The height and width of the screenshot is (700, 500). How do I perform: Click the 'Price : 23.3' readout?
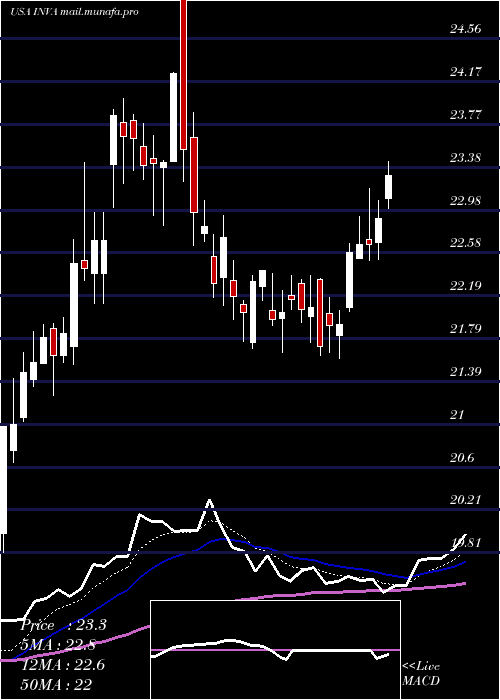tap(63, 625)
